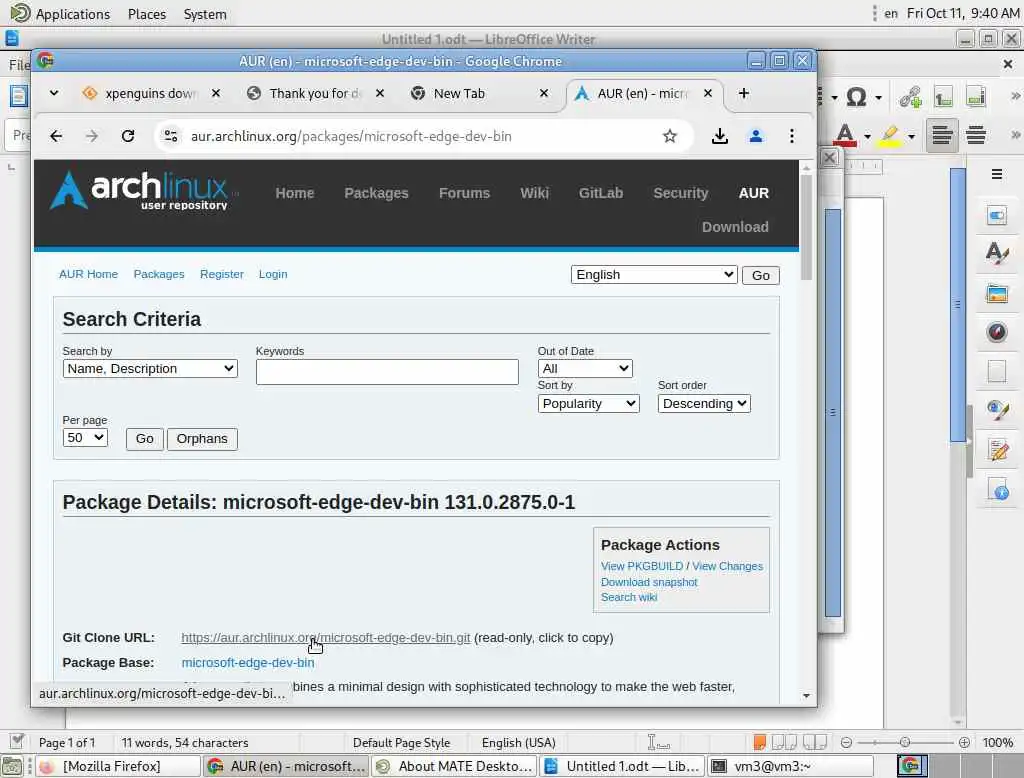Click the Login link
Image resolution: width=1024 pixels, height=778 pixels.
pyautogui.click(x=273, y=274)
